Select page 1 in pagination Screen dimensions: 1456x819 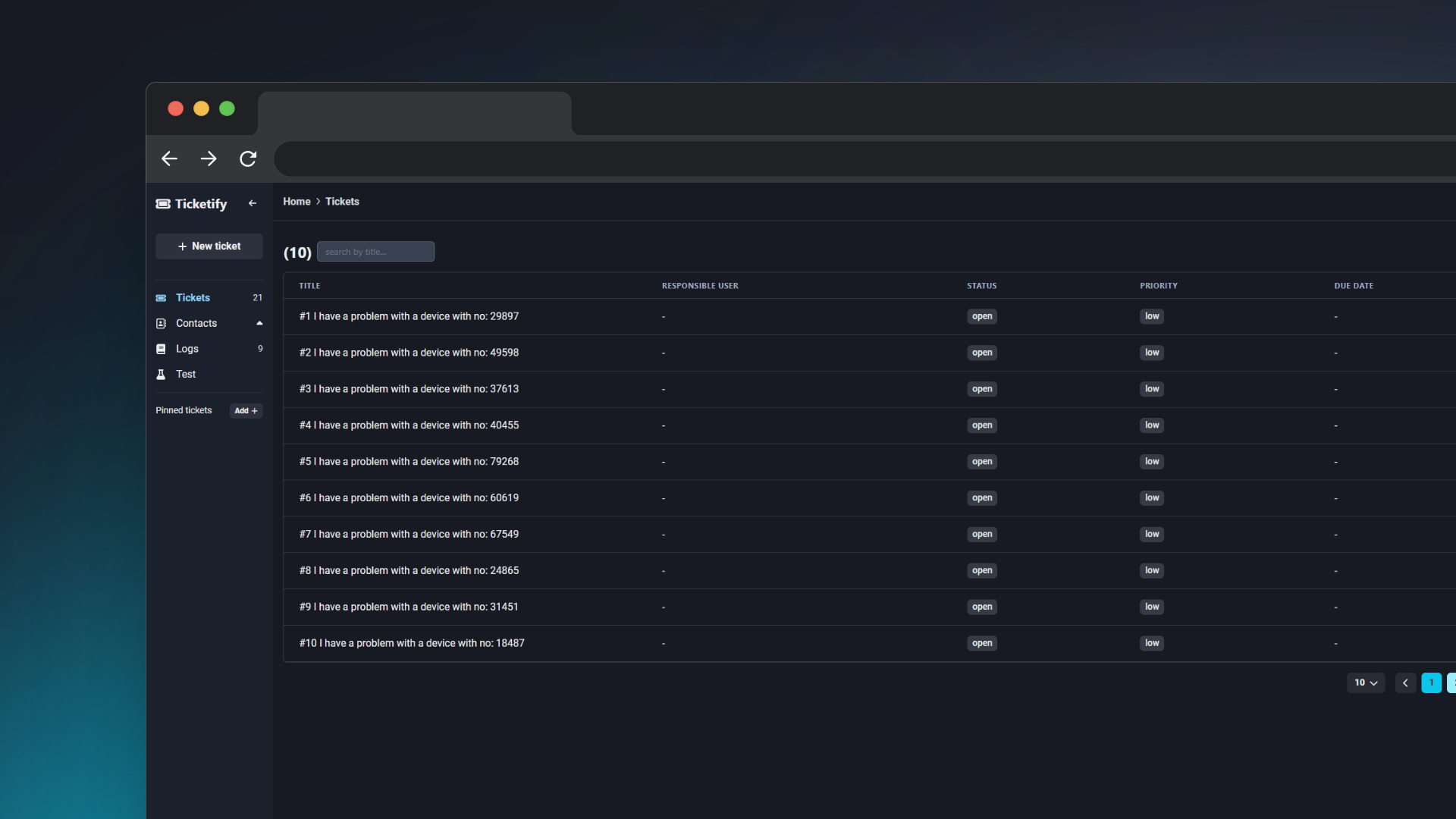pyautogui.click(x=1431, y=682)
